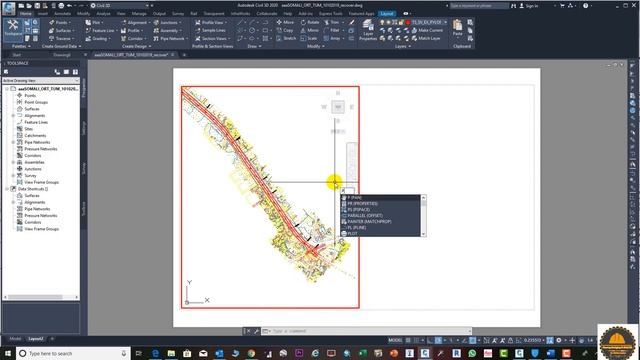The height and width of the screenshot is (360, 640).
Task: Click the red layer color swatch
Action: pyautogui.click(x=407, y=22)
